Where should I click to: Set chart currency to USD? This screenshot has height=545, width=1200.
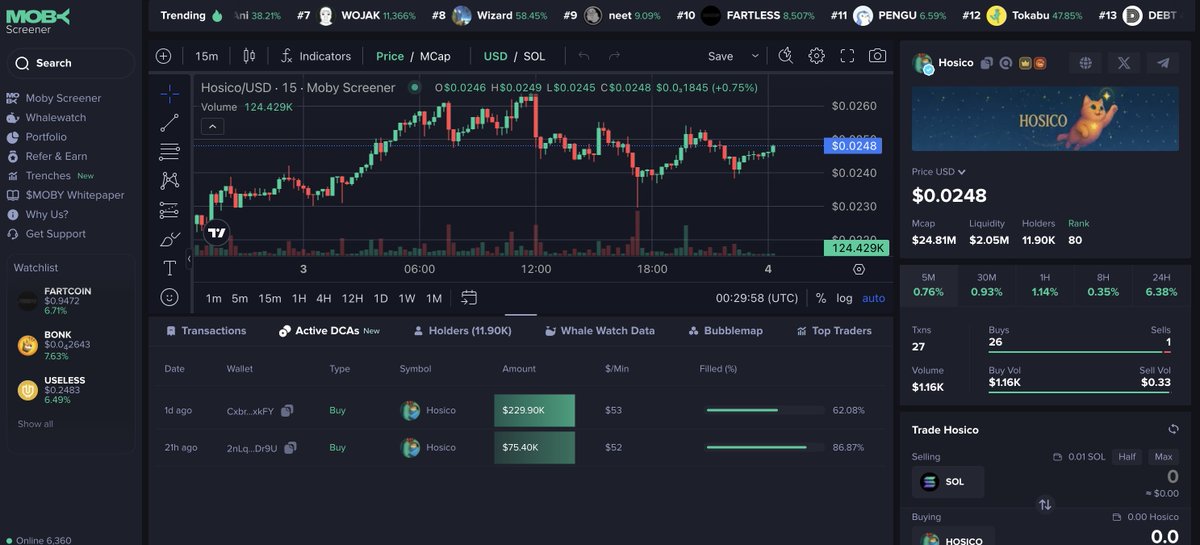pyautogui.click(x=495, y=56)
